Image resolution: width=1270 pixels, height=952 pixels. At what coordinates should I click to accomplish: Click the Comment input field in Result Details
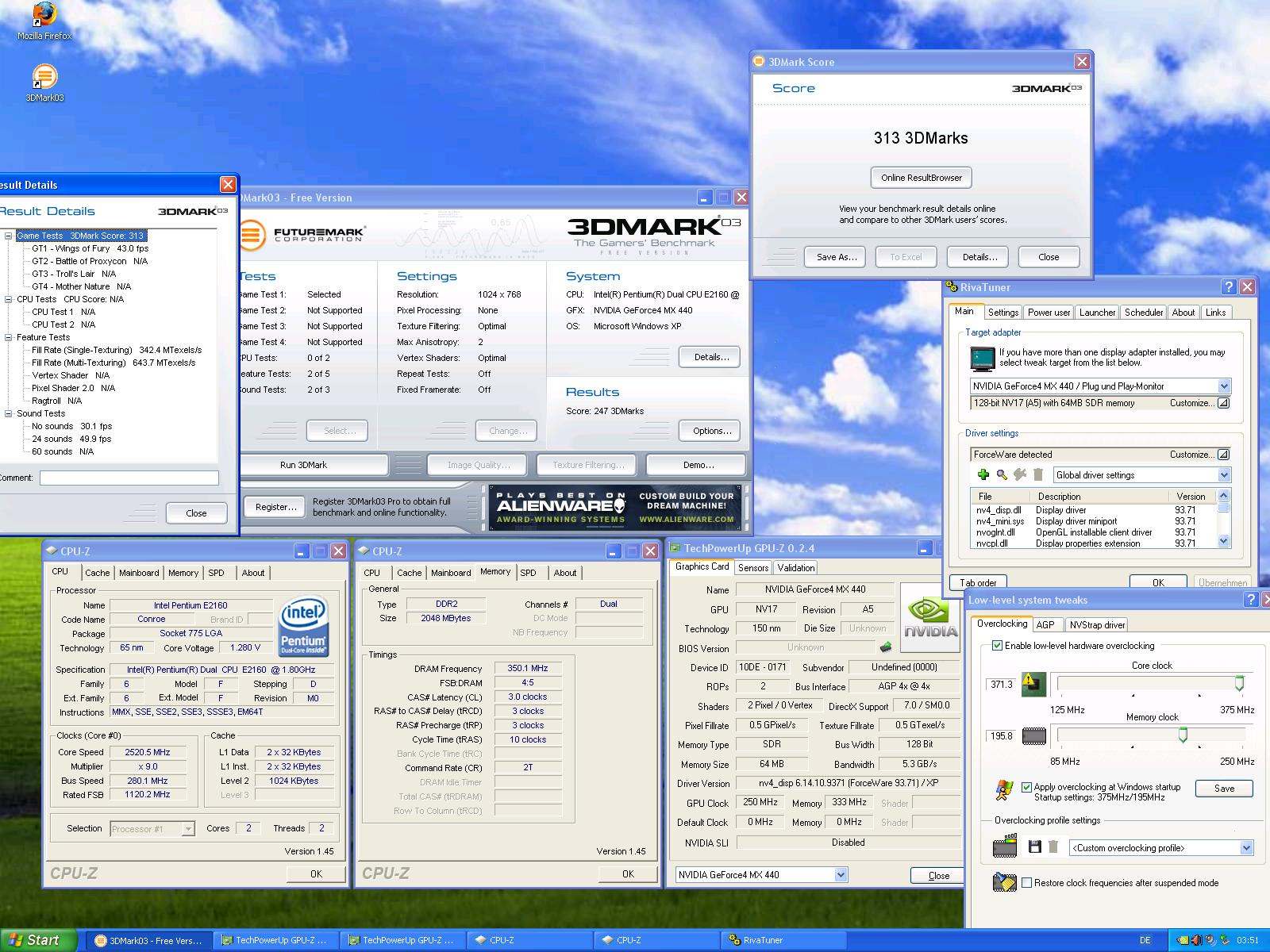click(x=129, y=478)
